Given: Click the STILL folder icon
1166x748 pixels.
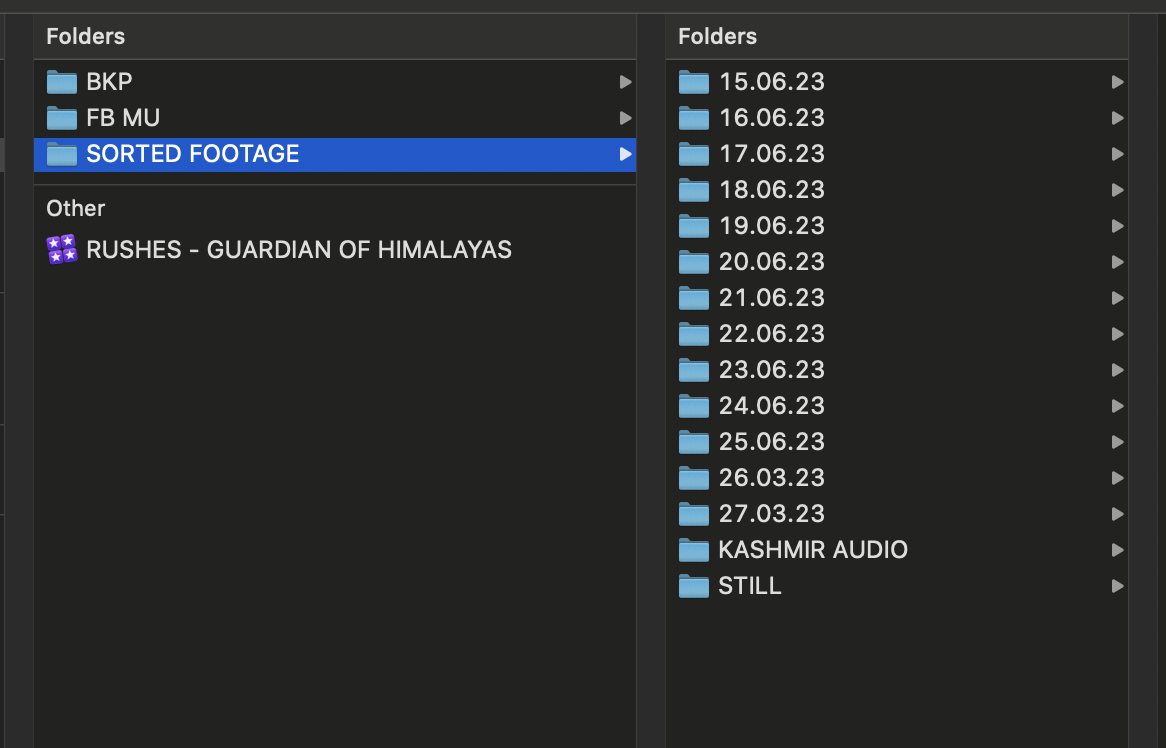Looking at the screenshot, I should tap(693, 586).
